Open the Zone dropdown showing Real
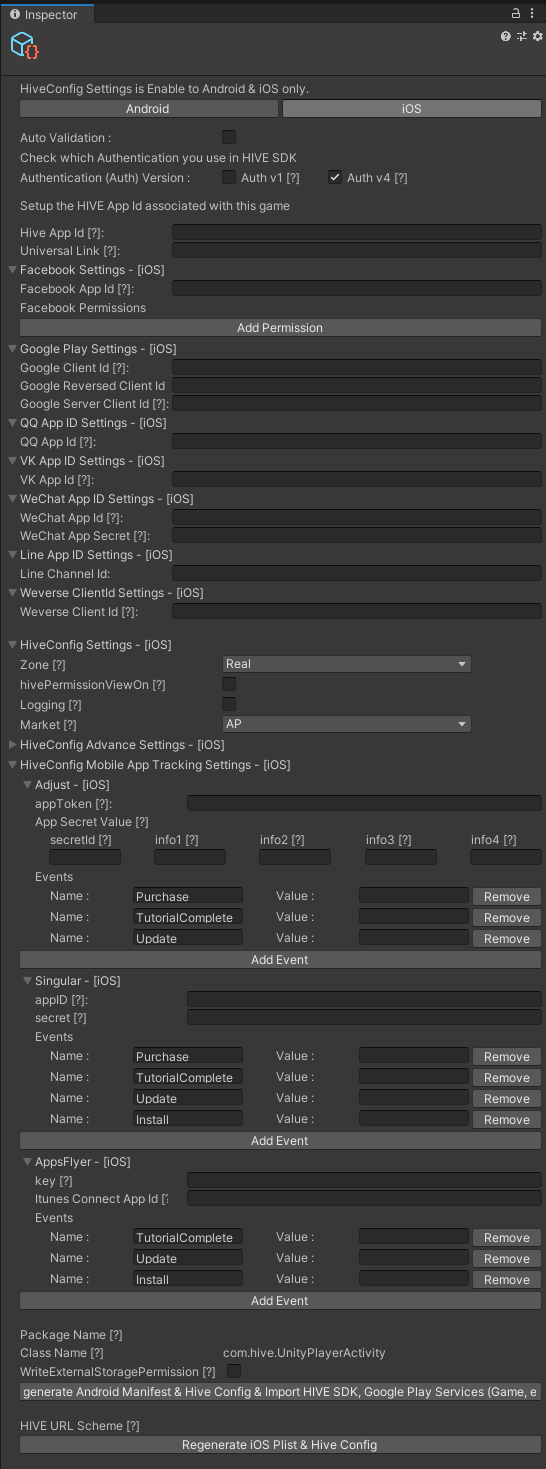546x1469 pixels. coord(346,664)
